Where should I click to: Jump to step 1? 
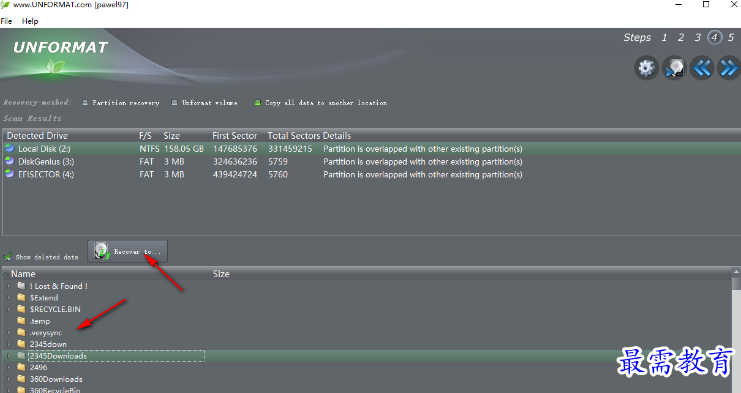coord(664,38)
